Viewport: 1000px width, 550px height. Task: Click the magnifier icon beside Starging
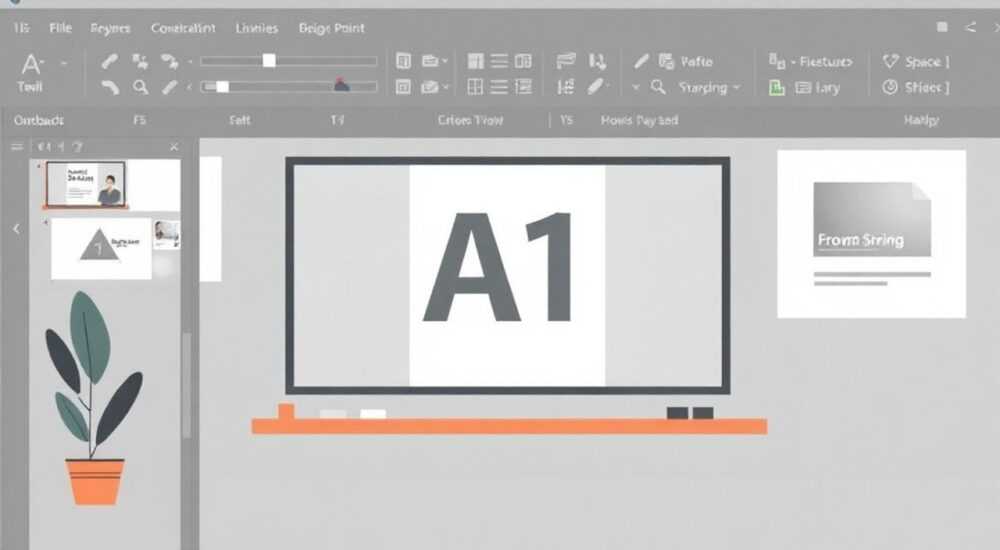click(x=659, y=87)
